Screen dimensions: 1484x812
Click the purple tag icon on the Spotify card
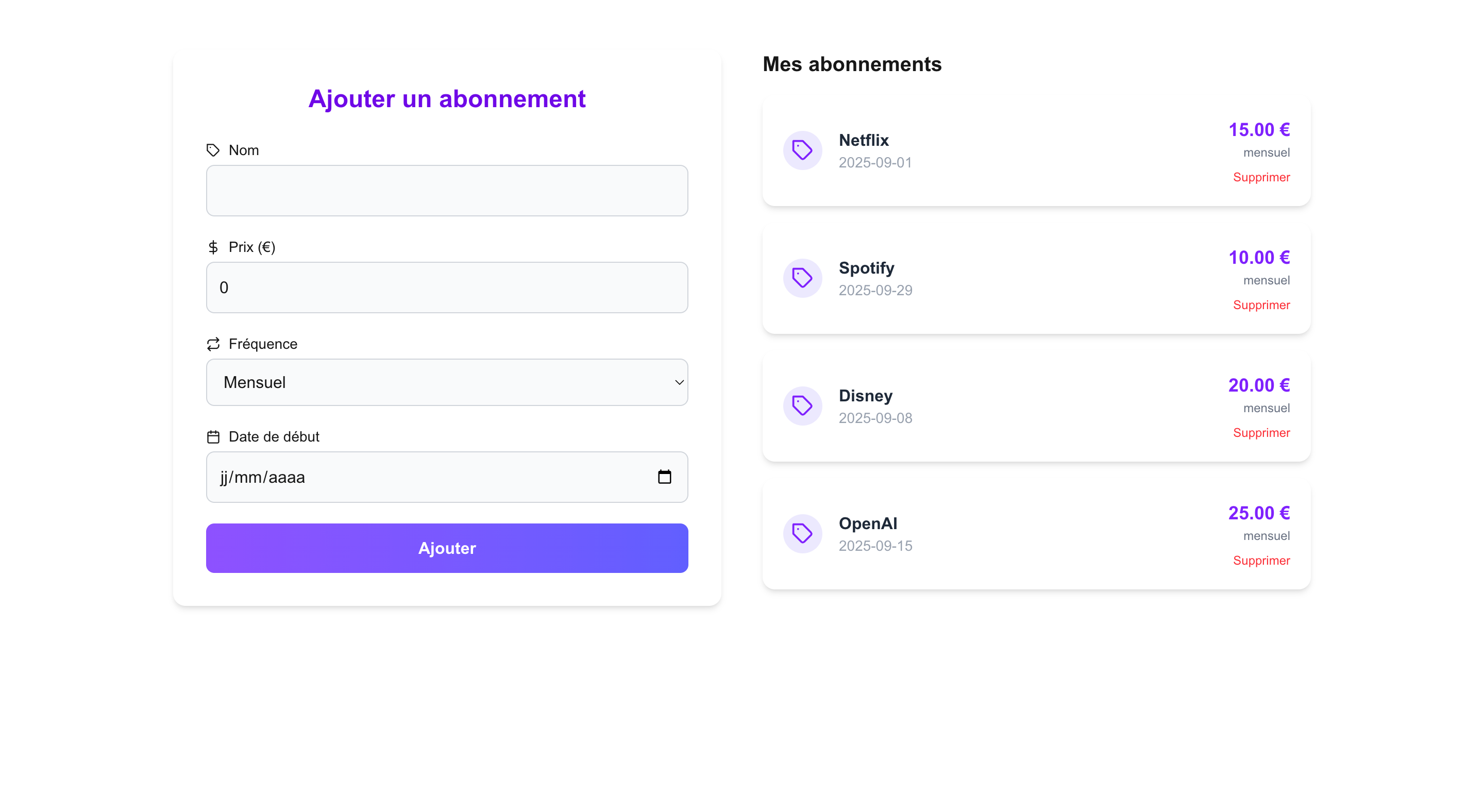pyautogui.click(x=802, y=278)
